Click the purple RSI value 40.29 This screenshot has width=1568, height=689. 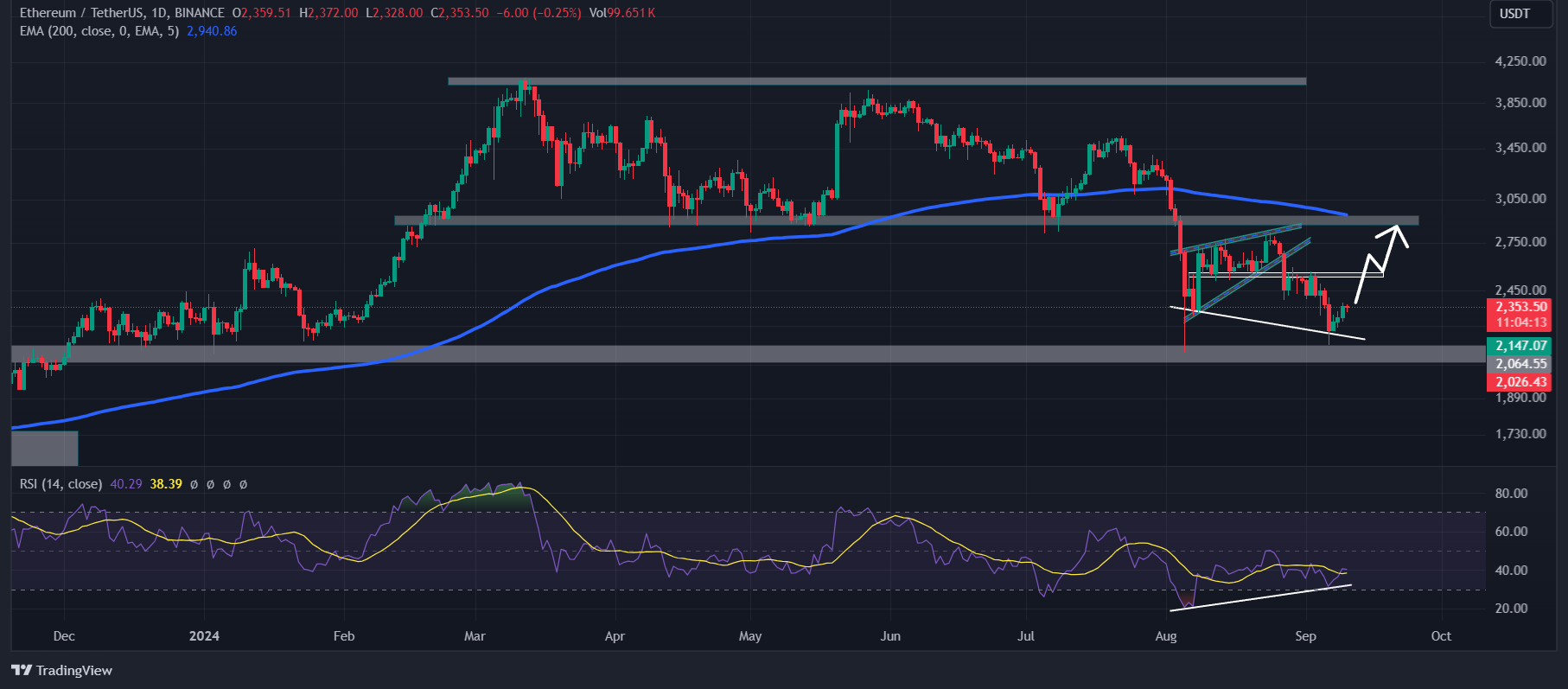tap(126, 484)
